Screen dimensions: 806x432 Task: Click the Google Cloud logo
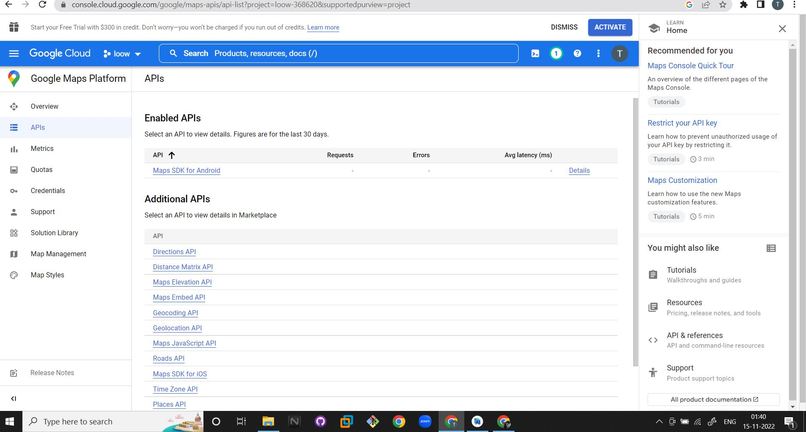pyautogui.click(x=60, y=53)
